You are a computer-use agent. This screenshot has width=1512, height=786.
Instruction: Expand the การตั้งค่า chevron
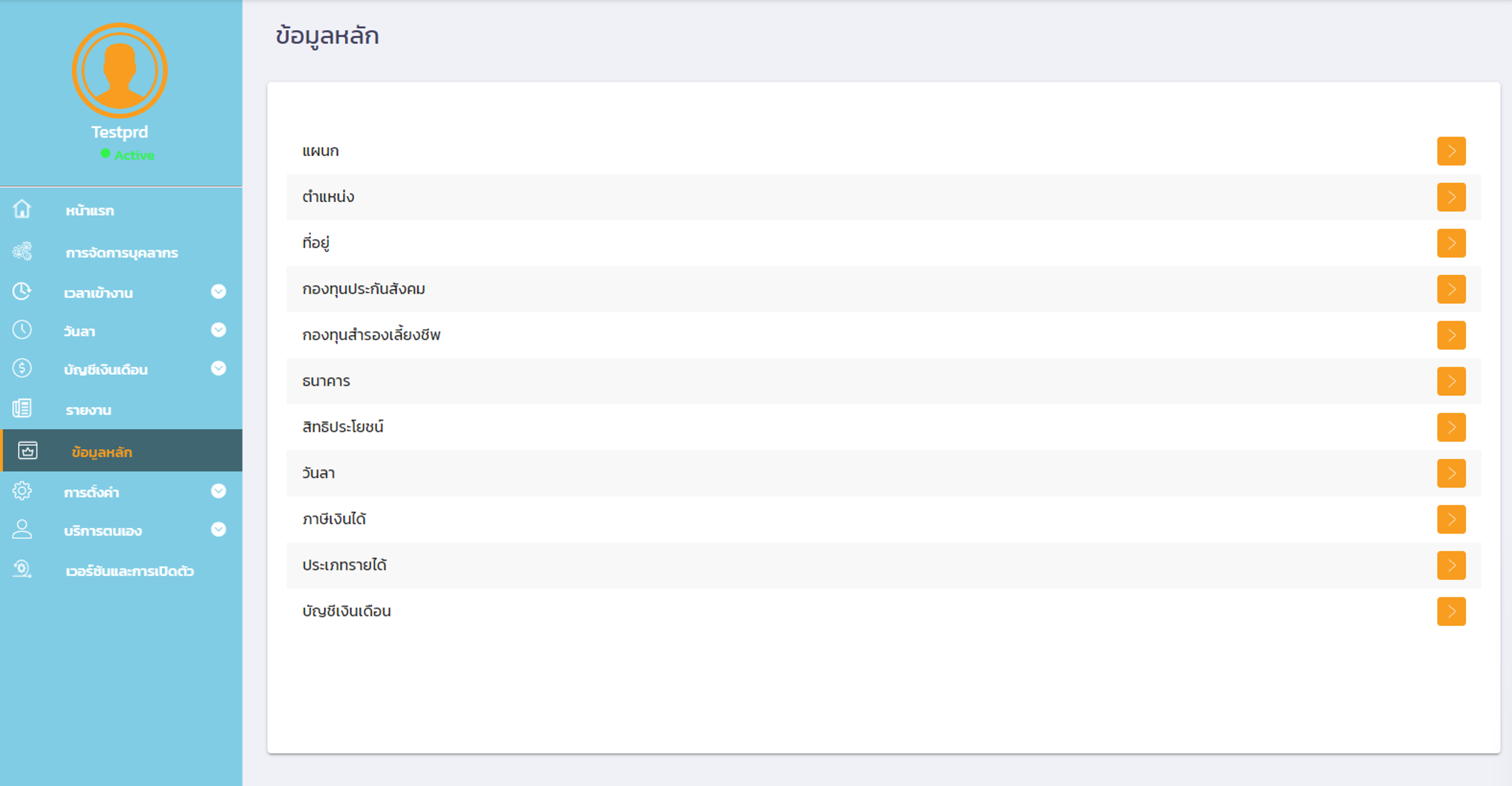coord(218,491)
